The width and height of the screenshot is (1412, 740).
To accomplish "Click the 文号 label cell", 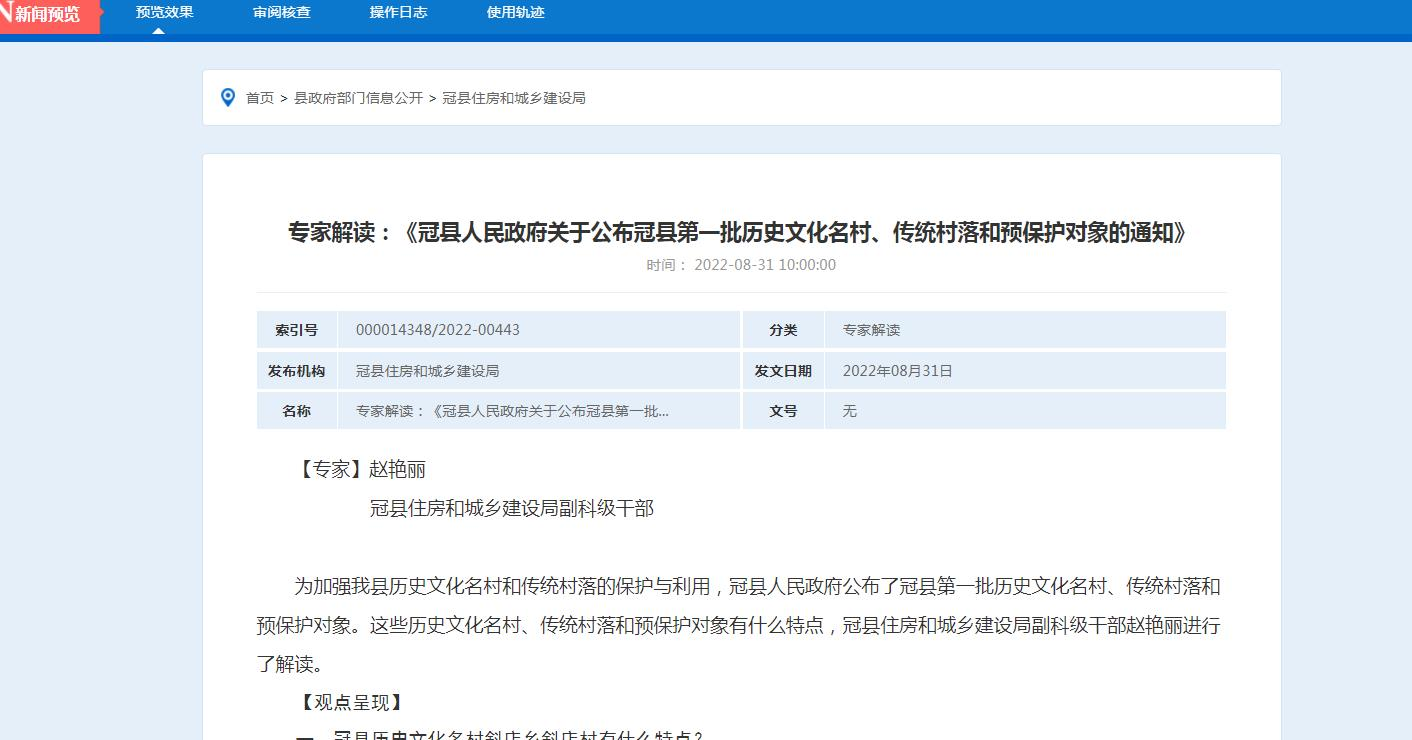I will pyautogui.click(x=783, y=411).
